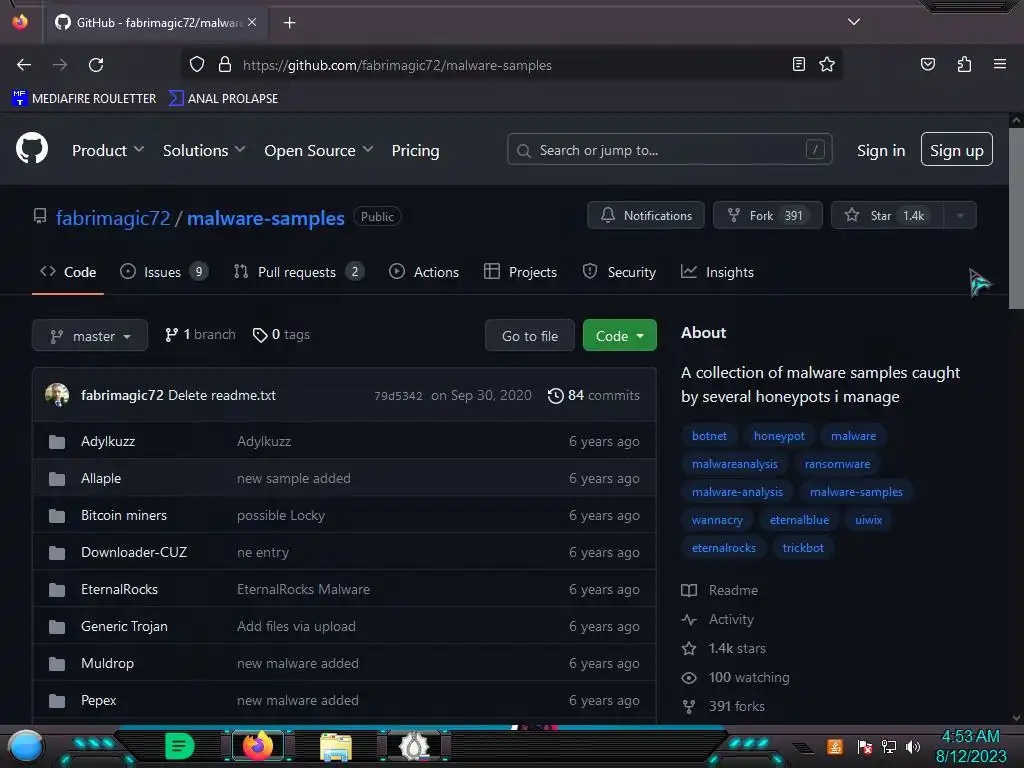
Task: Open malware-samples repository link
Action: (266, 217)
